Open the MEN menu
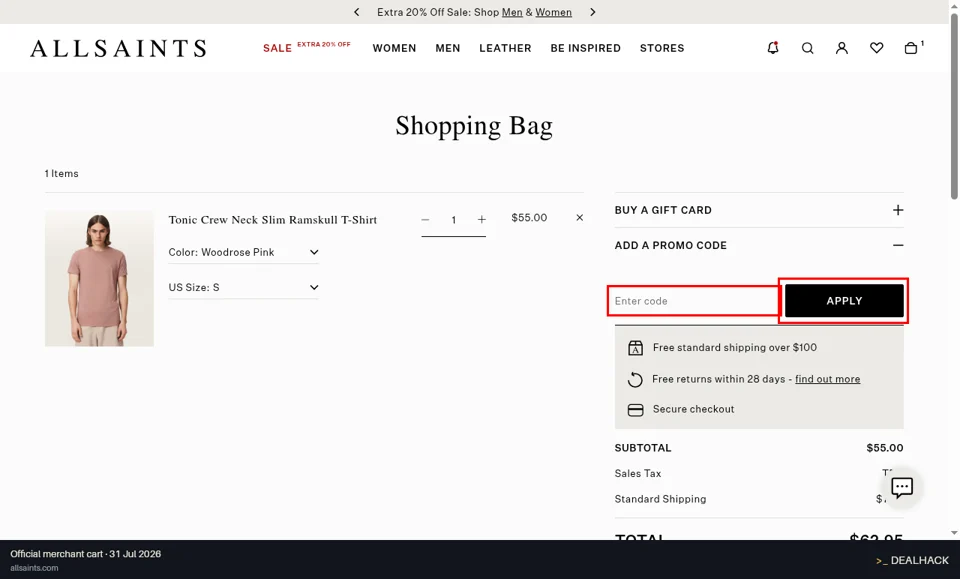Viewport: 960px width, 579px height. click(448, 48)
